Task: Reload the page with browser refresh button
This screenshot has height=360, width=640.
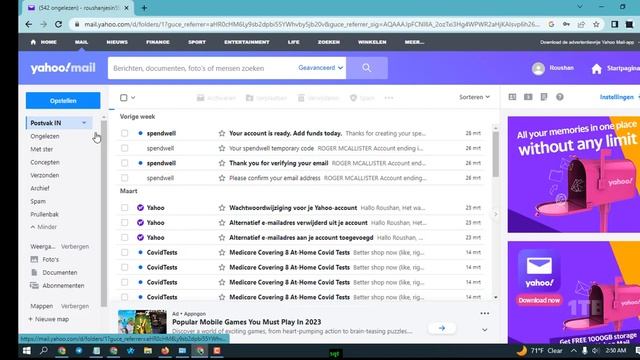Action: pos(58,24)
